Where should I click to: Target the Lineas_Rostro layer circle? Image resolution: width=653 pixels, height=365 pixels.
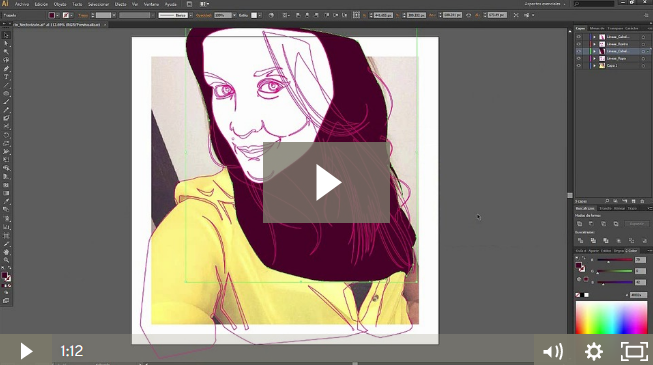[x=643, y=44]
